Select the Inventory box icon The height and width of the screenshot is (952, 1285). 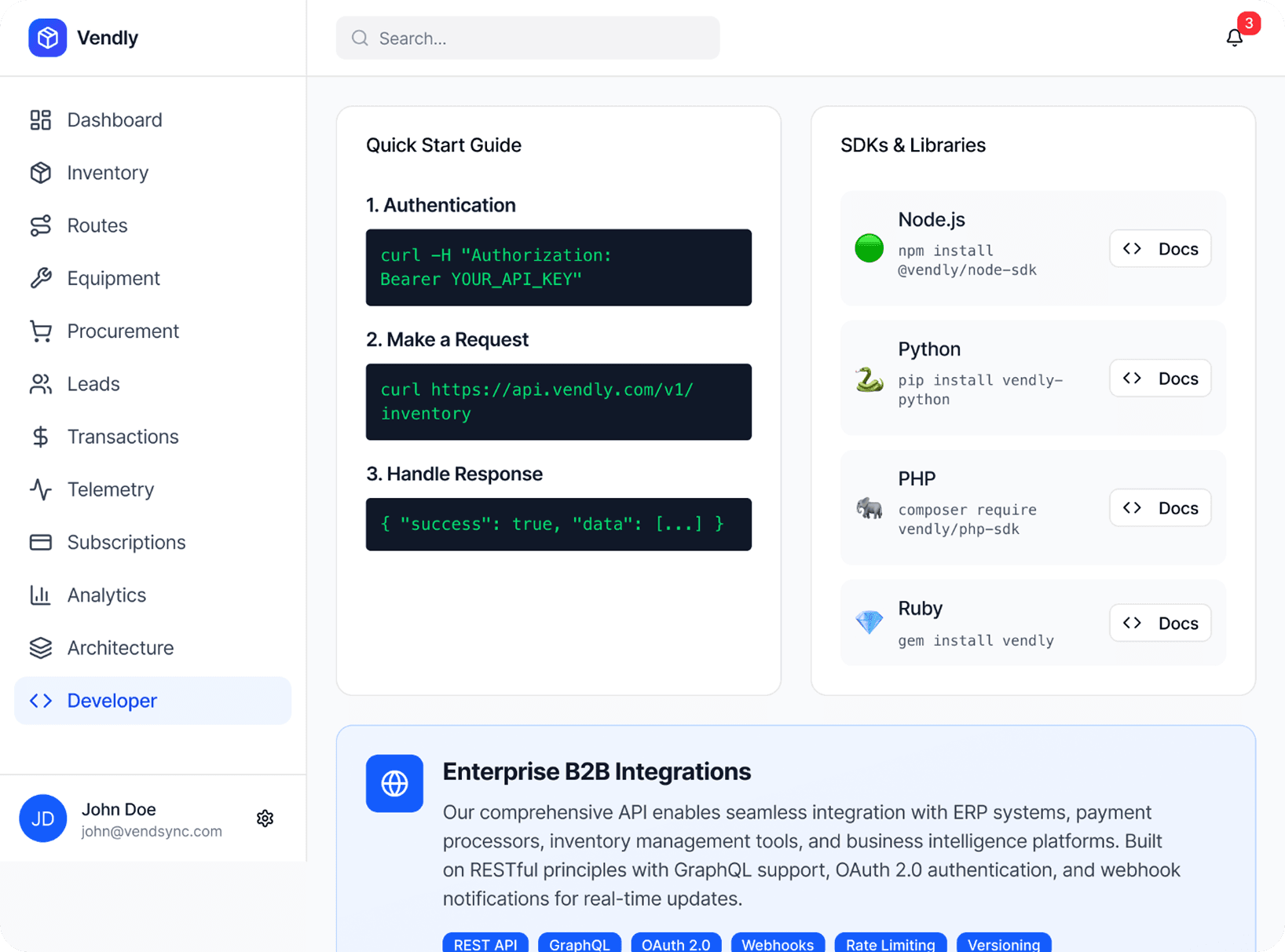pos(41,173)
